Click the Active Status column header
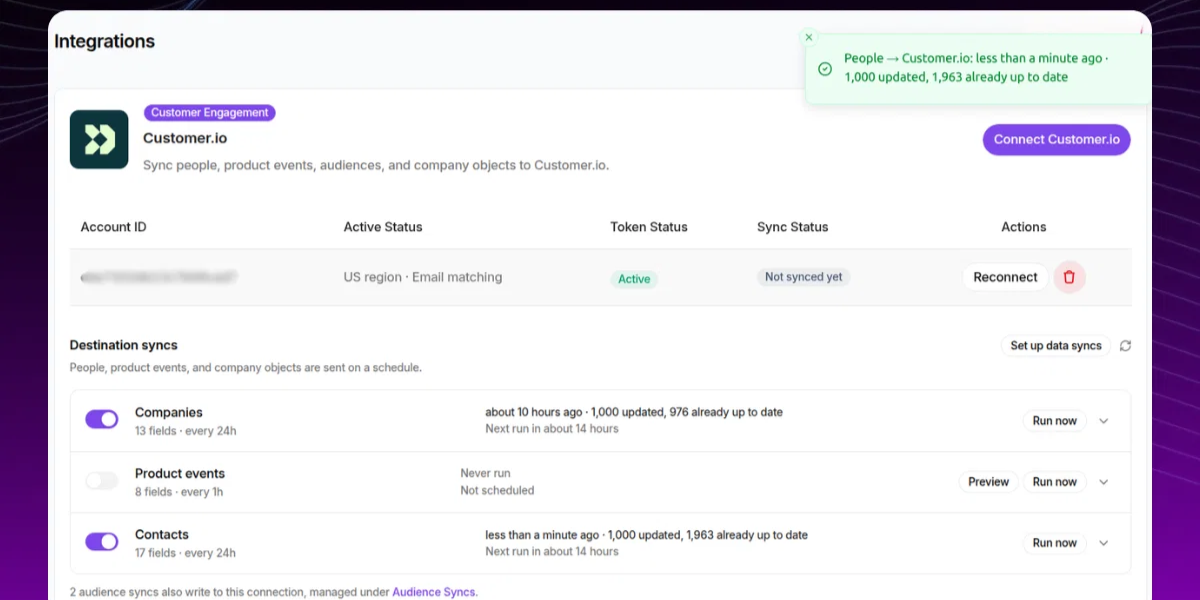The image size is (1200, 600). tap(383, 227)
